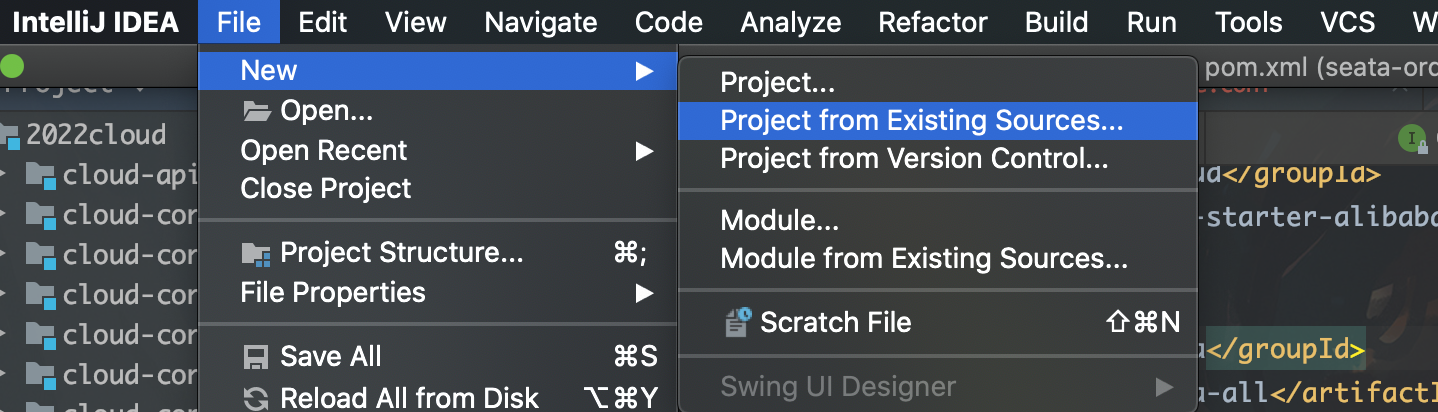Screen dimensions: 1438x412
Task: Click the green window zoom button
Action: tap(11, 68)
